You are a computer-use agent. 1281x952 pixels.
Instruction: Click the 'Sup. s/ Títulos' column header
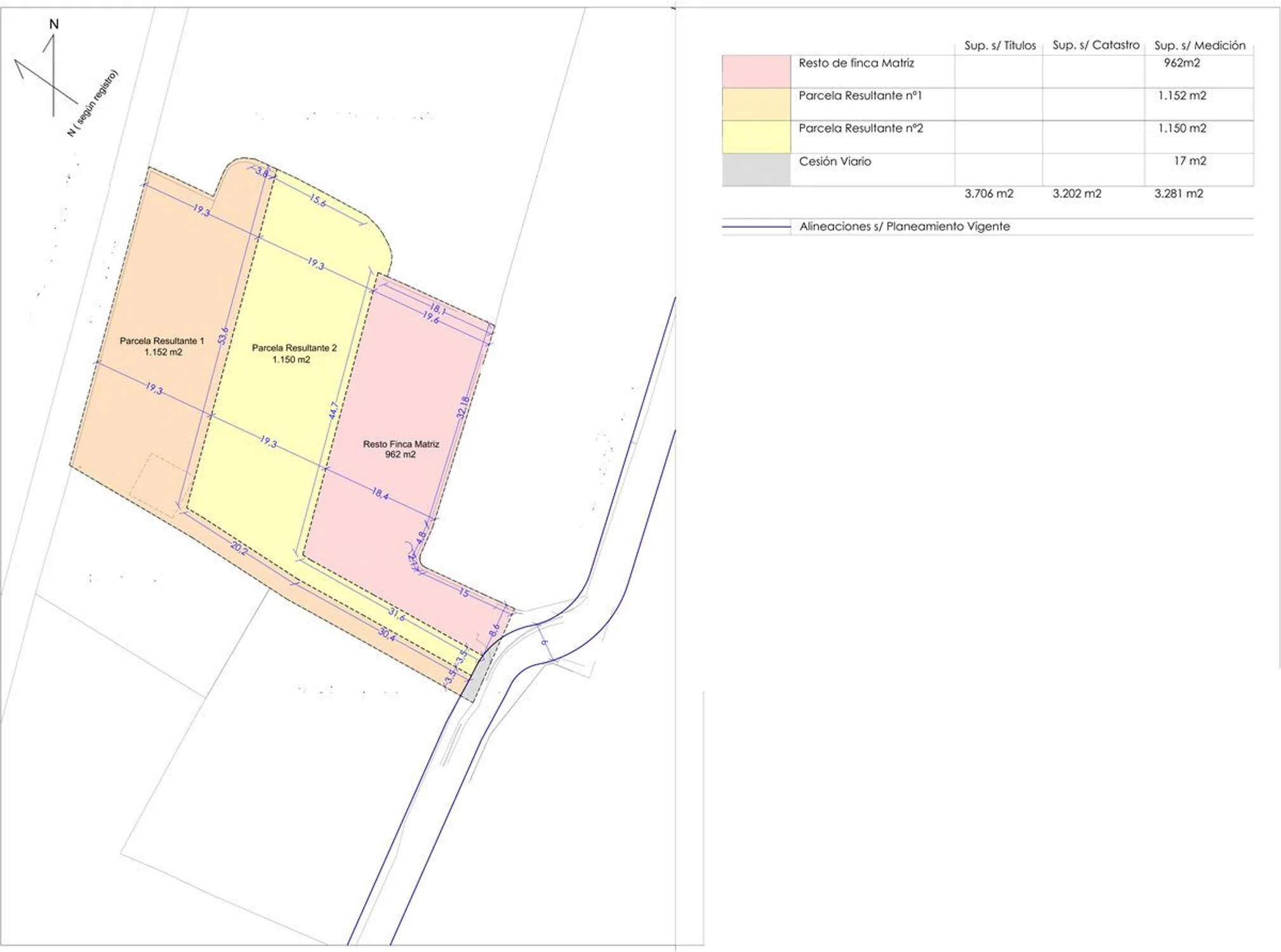pos(1000,46)
